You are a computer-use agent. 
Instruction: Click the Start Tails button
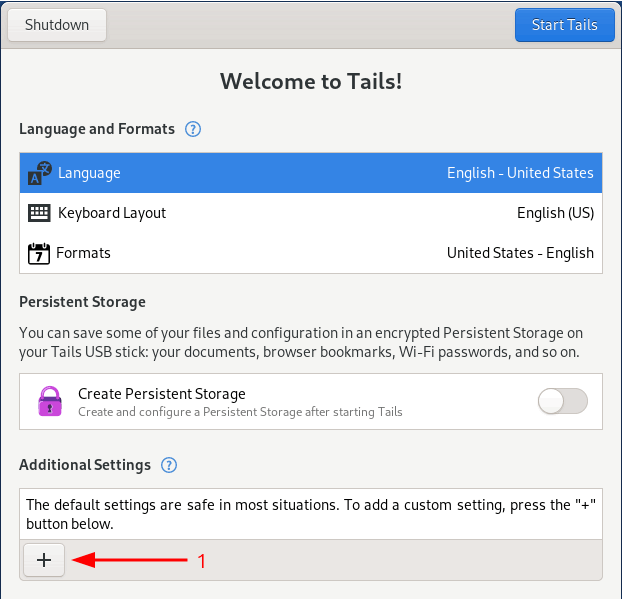tap(564, 25)
